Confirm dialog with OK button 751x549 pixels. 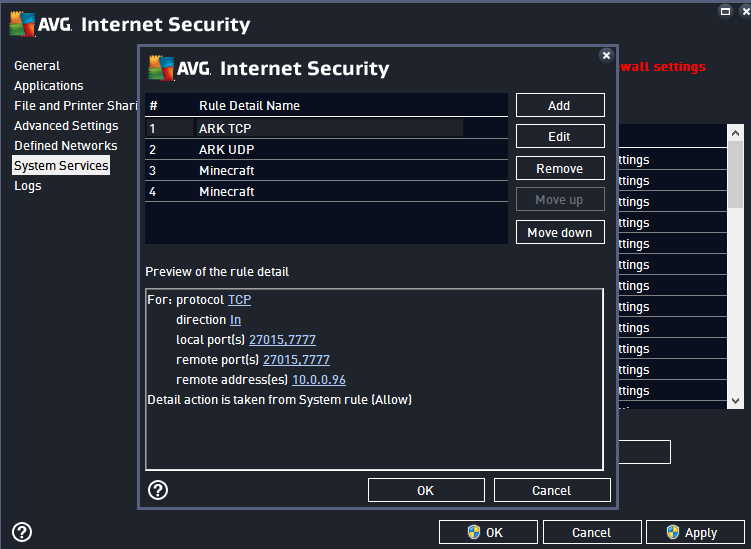click(426, 491)
